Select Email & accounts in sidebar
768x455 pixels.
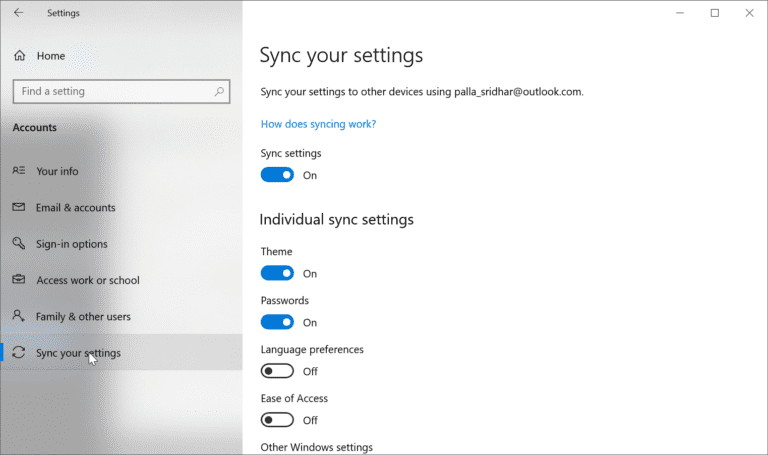tap(76, 208)
